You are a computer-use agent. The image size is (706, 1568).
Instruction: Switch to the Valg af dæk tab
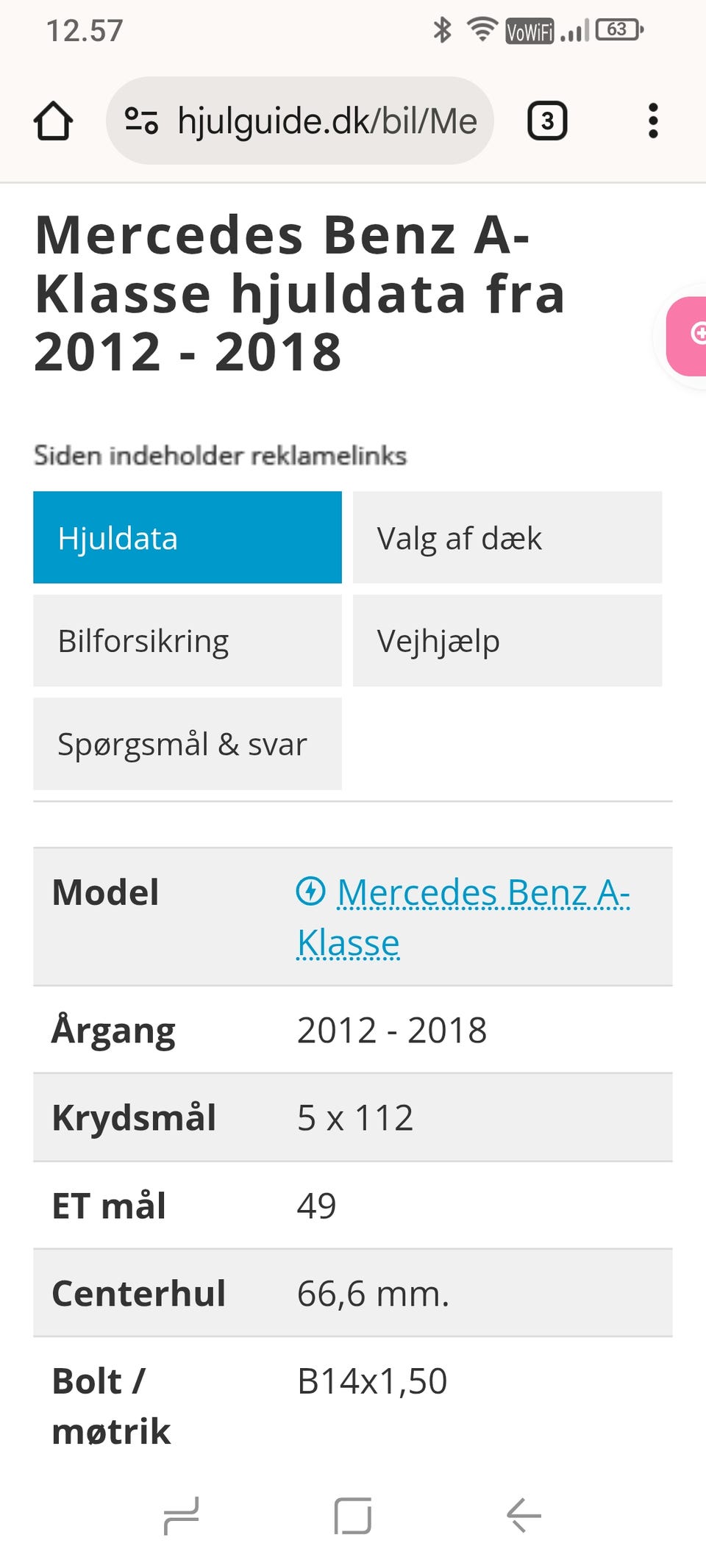click(507, 538)
